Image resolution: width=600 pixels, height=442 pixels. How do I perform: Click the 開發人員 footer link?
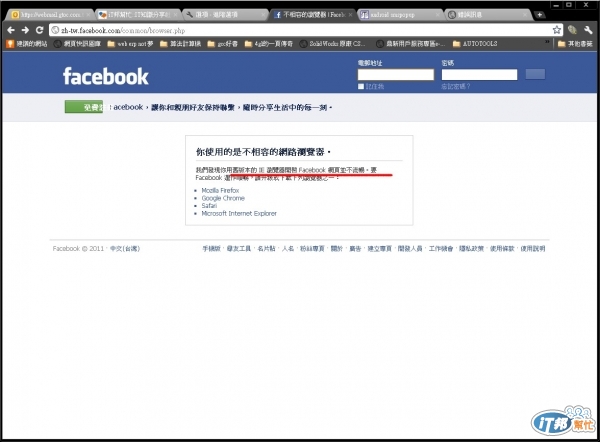tap(410, 248)
